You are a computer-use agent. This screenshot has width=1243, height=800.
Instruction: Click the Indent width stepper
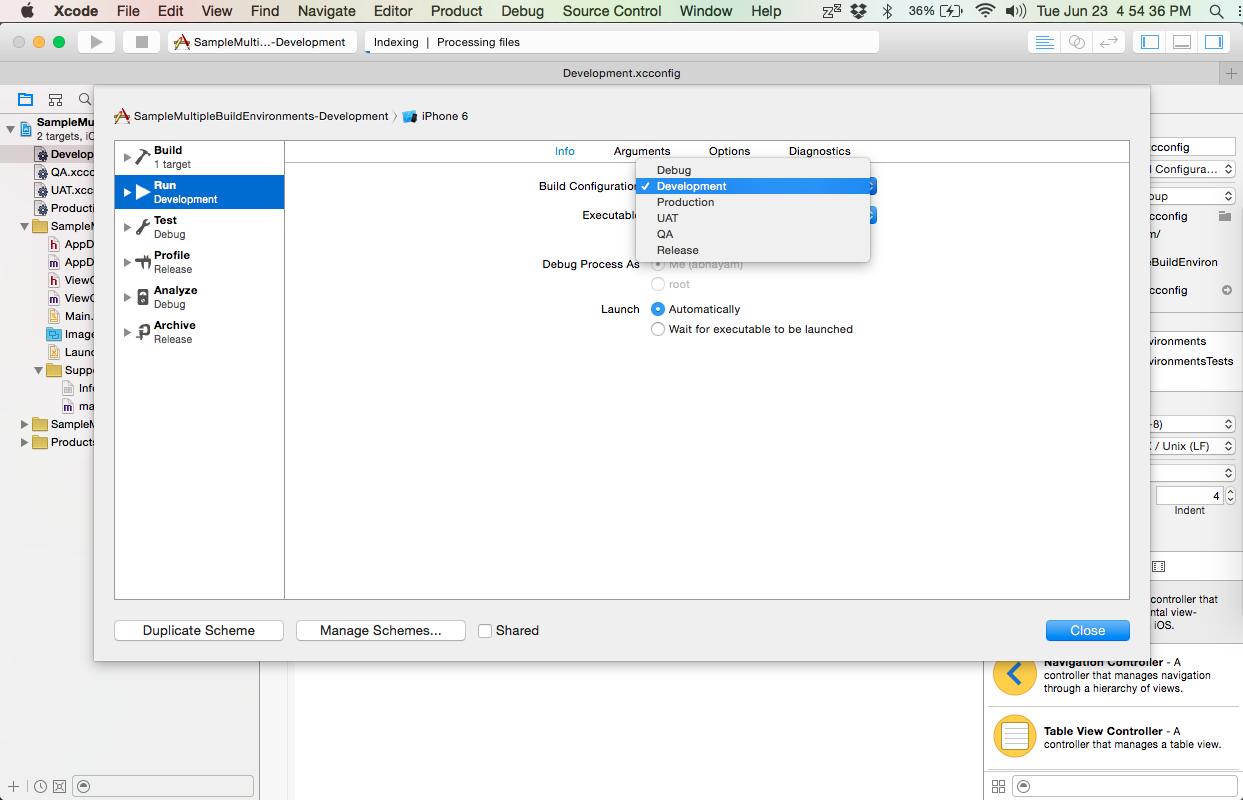coord(1229,496)
